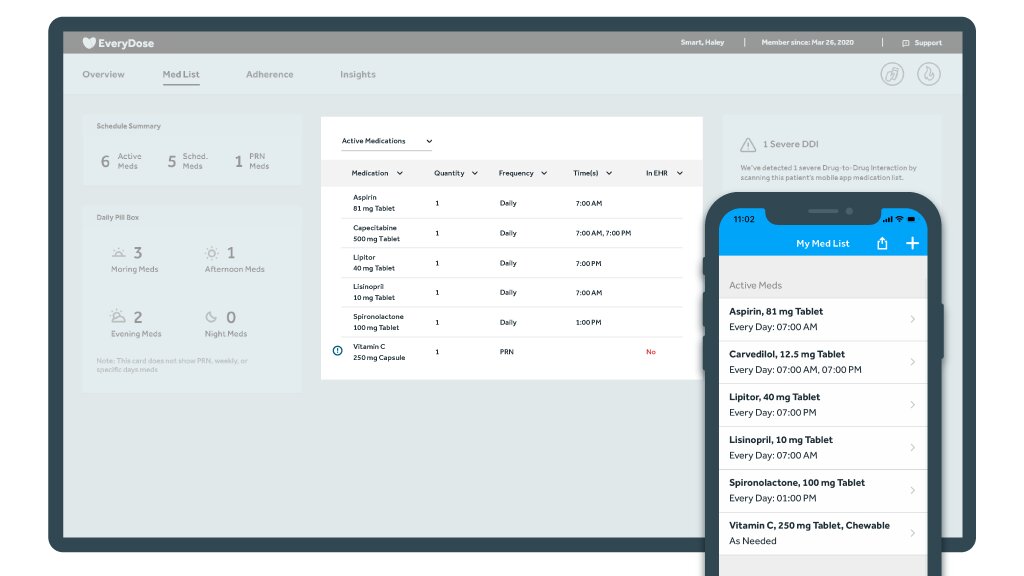Image resolution: width=1024 pixels, height=576 pixels.
Task: Open the Active Medications dropdown
Action: pyautogui.click(x=387, y=141)
